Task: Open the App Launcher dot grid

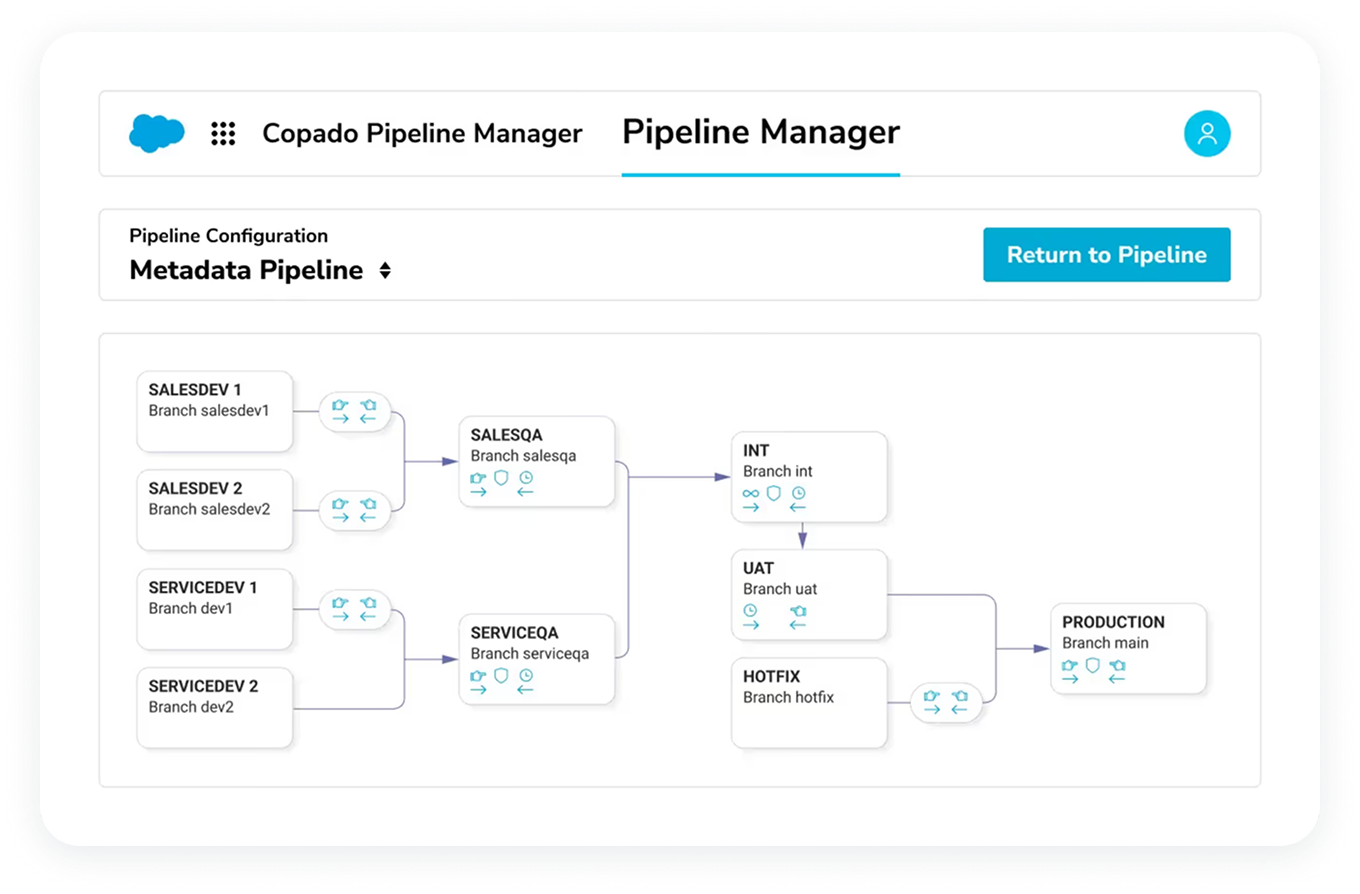Action: click(223, 134)
